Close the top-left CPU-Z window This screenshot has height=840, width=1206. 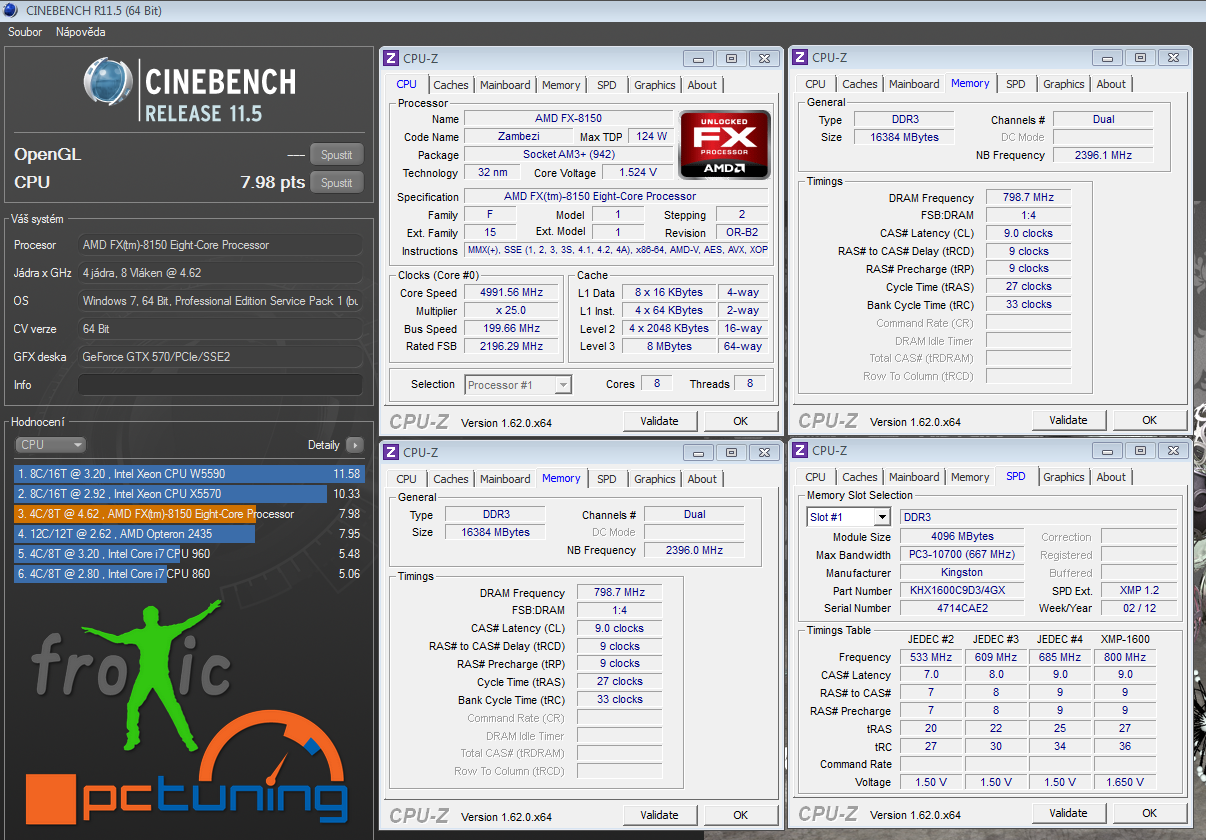(765, 59)
